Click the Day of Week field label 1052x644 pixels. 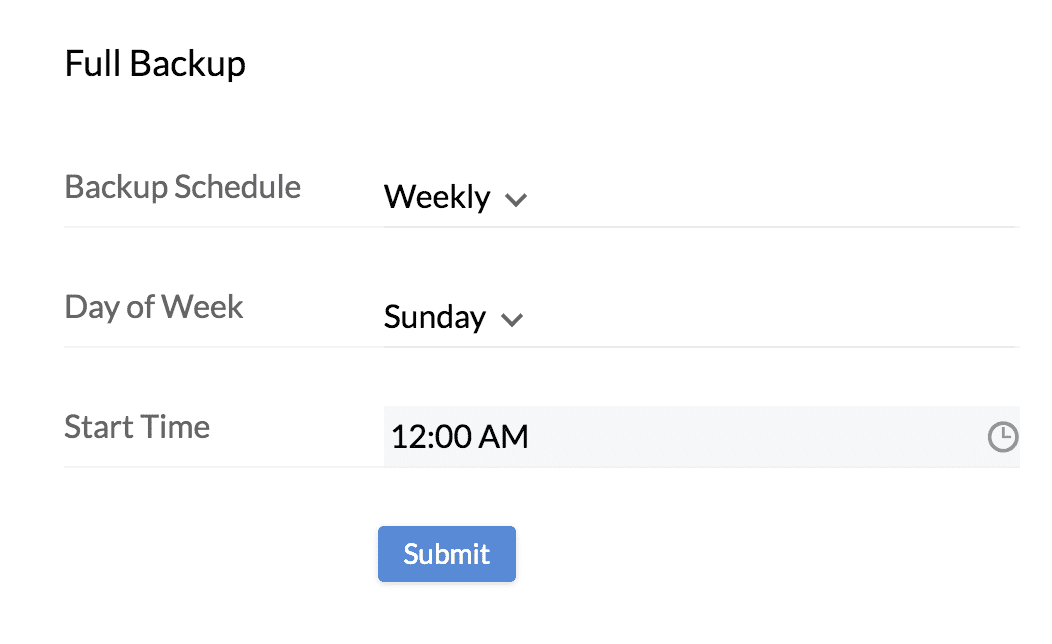pos(153,307)
